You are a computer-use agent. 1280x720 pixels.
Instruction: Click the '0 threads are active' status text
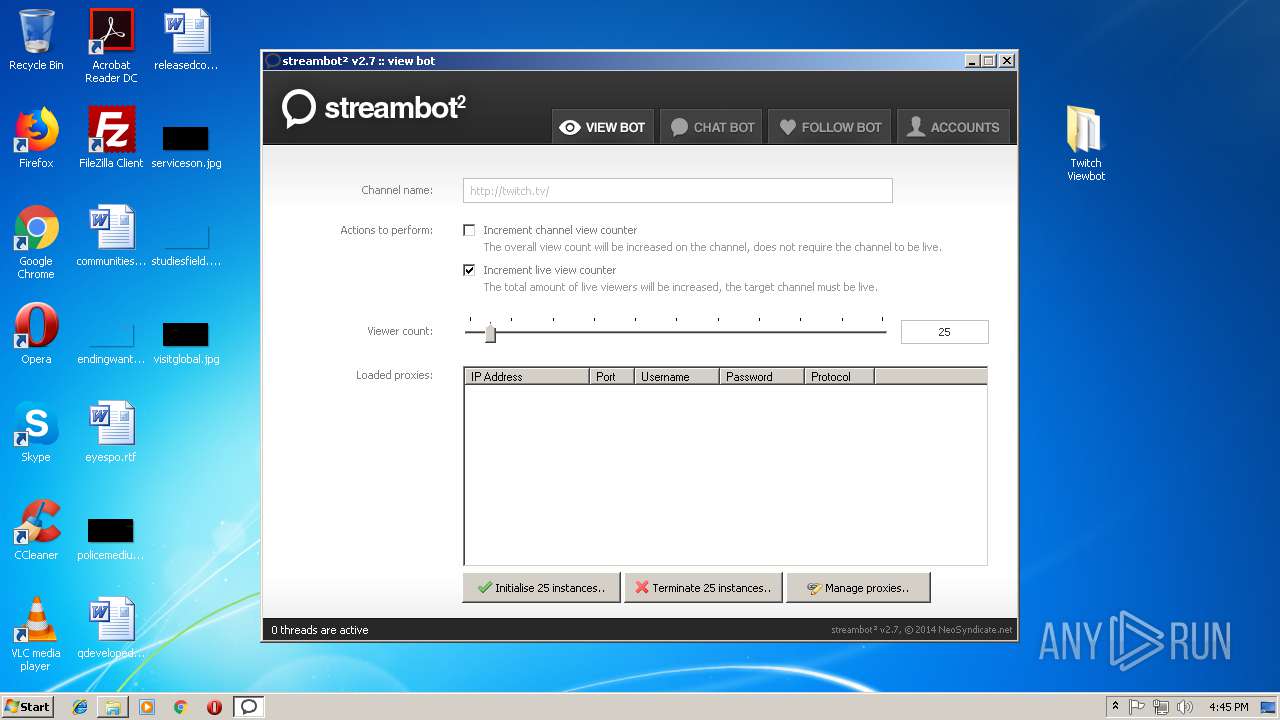point(320,630)
